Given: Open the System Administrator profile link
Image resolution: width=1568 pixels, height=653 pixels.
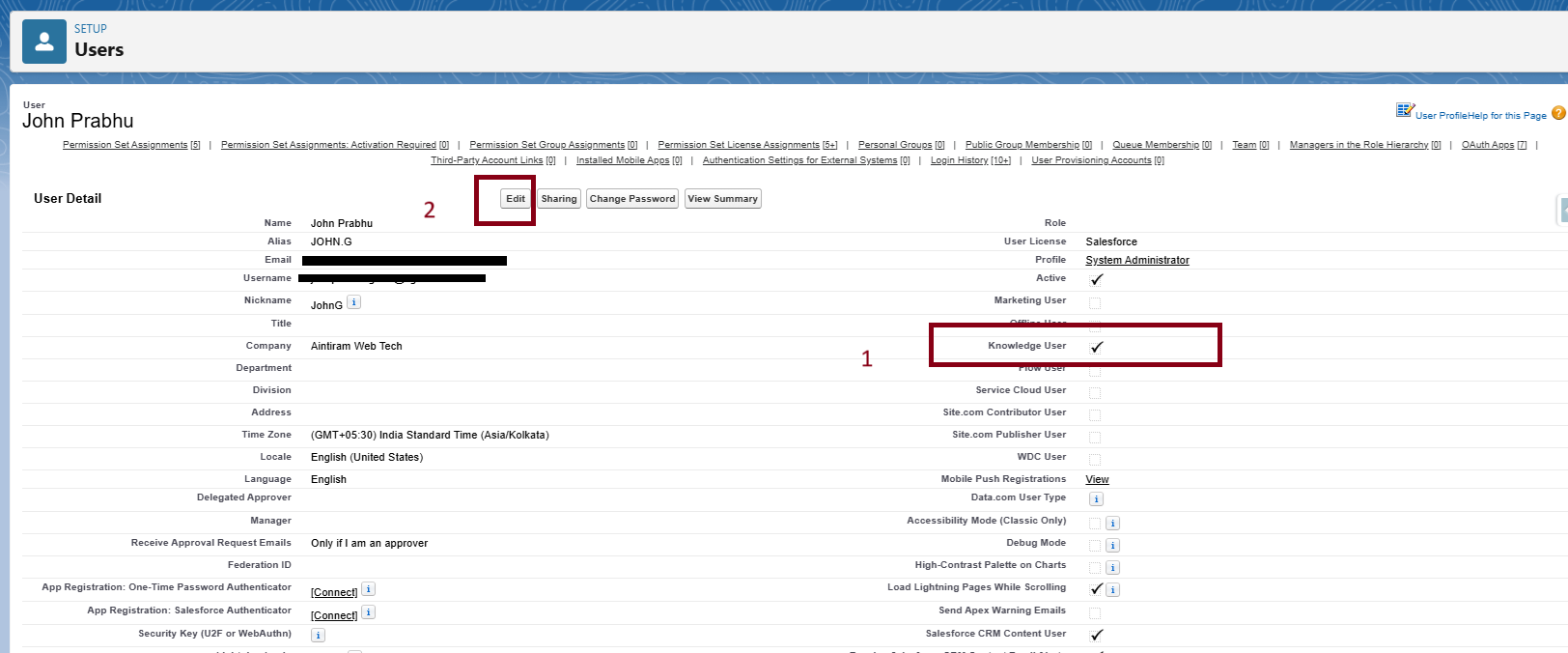Looking at the screenshot, I should pyautogui.click(x=1136, y=261).
